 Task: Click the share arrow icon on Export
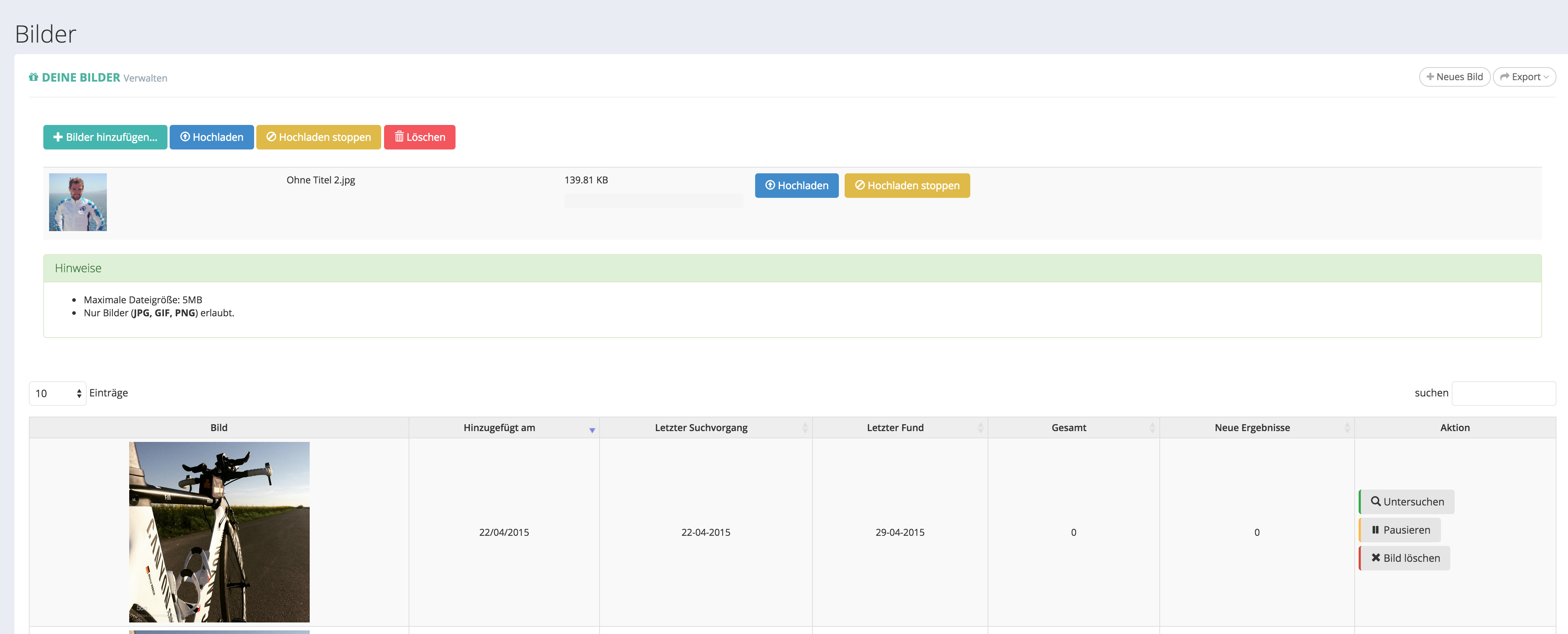pos(1504,77)
